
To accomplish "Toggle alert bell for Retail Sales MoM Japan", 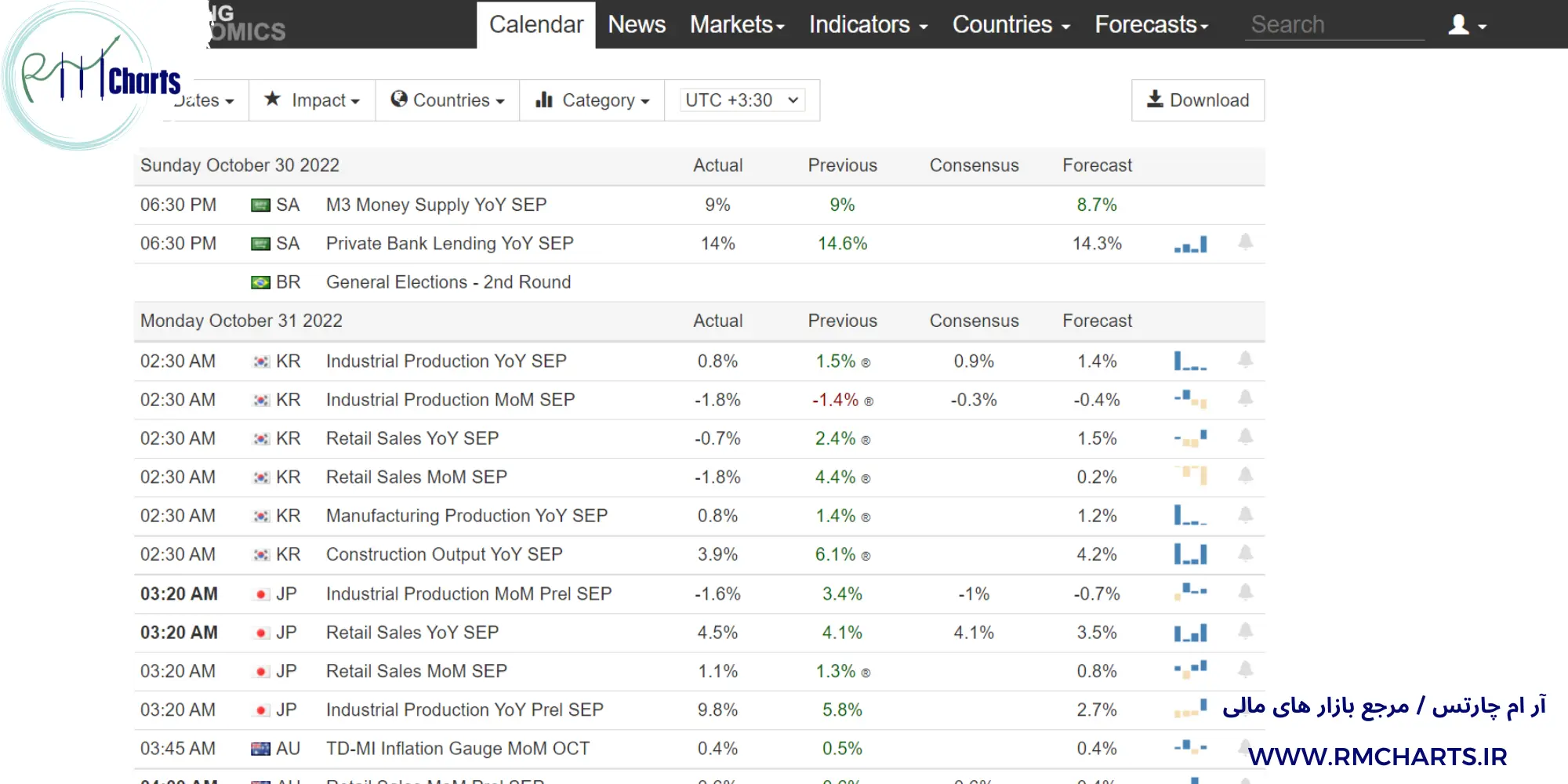I will pos(1245,670).
